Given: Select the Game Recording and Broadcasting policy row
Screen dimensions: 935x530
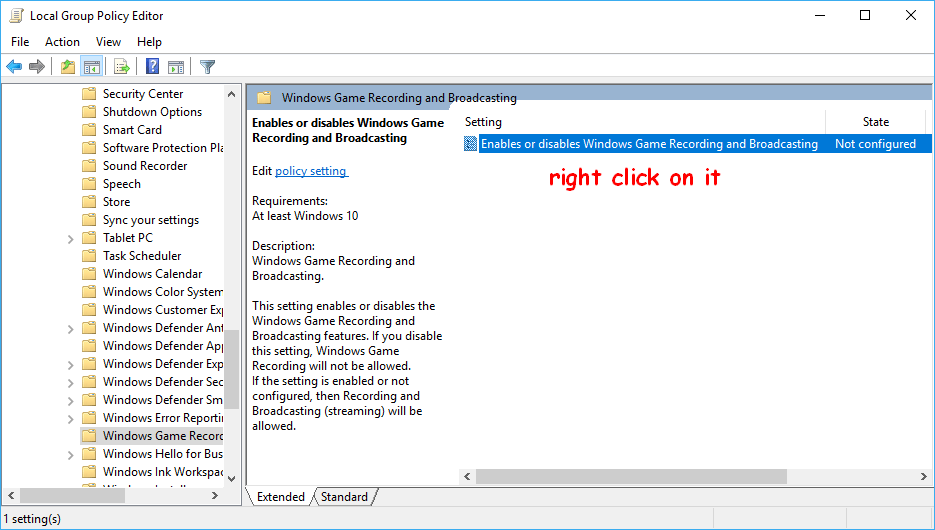Looking at the screenshot, I should tap(648, 144).
